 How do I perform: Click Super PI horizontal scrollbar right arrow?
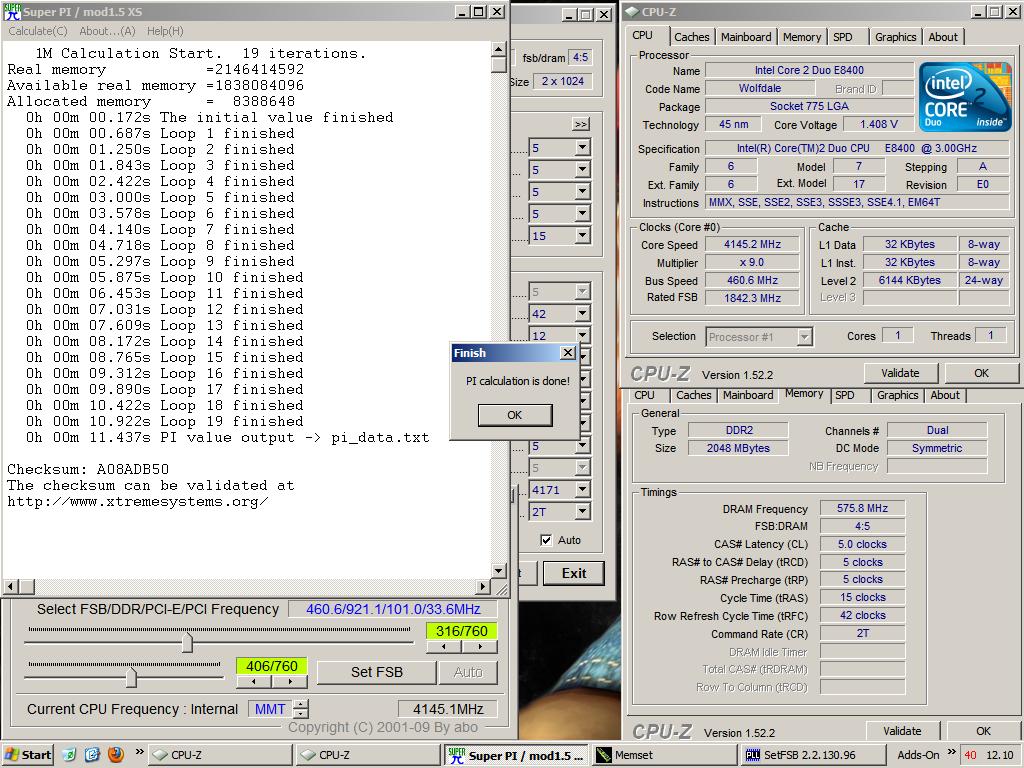(483, 586)
